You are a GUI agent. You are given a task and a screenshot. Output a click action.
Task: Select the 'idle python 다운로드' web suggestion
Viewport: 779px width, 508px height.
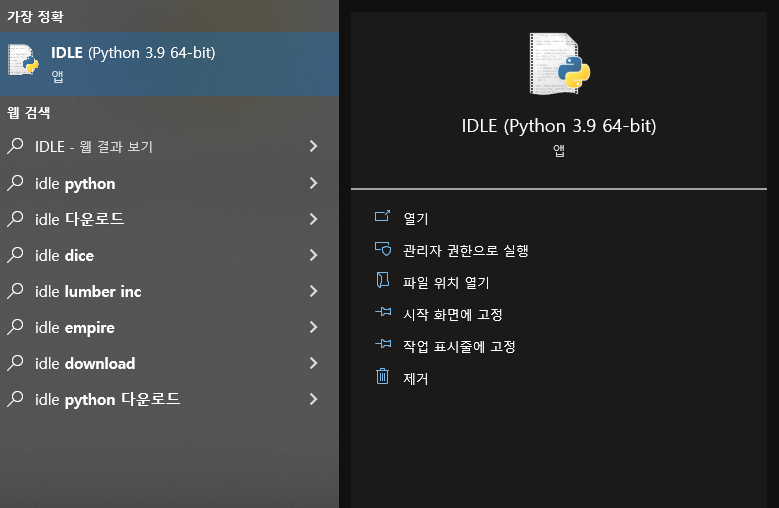[x=169, y=399]
